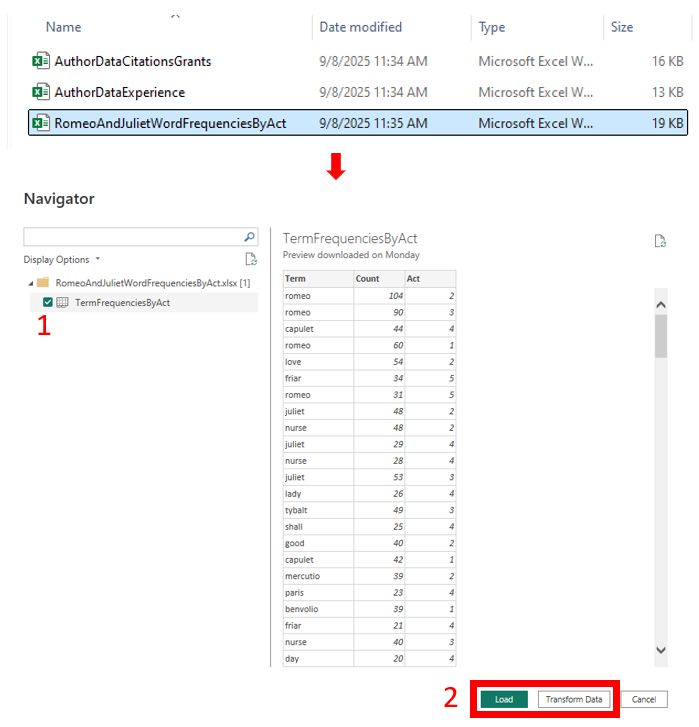This screenshot has width=699, height=727.
Task: Click the 'tybalt' term cell
Action: pos(318,510)
